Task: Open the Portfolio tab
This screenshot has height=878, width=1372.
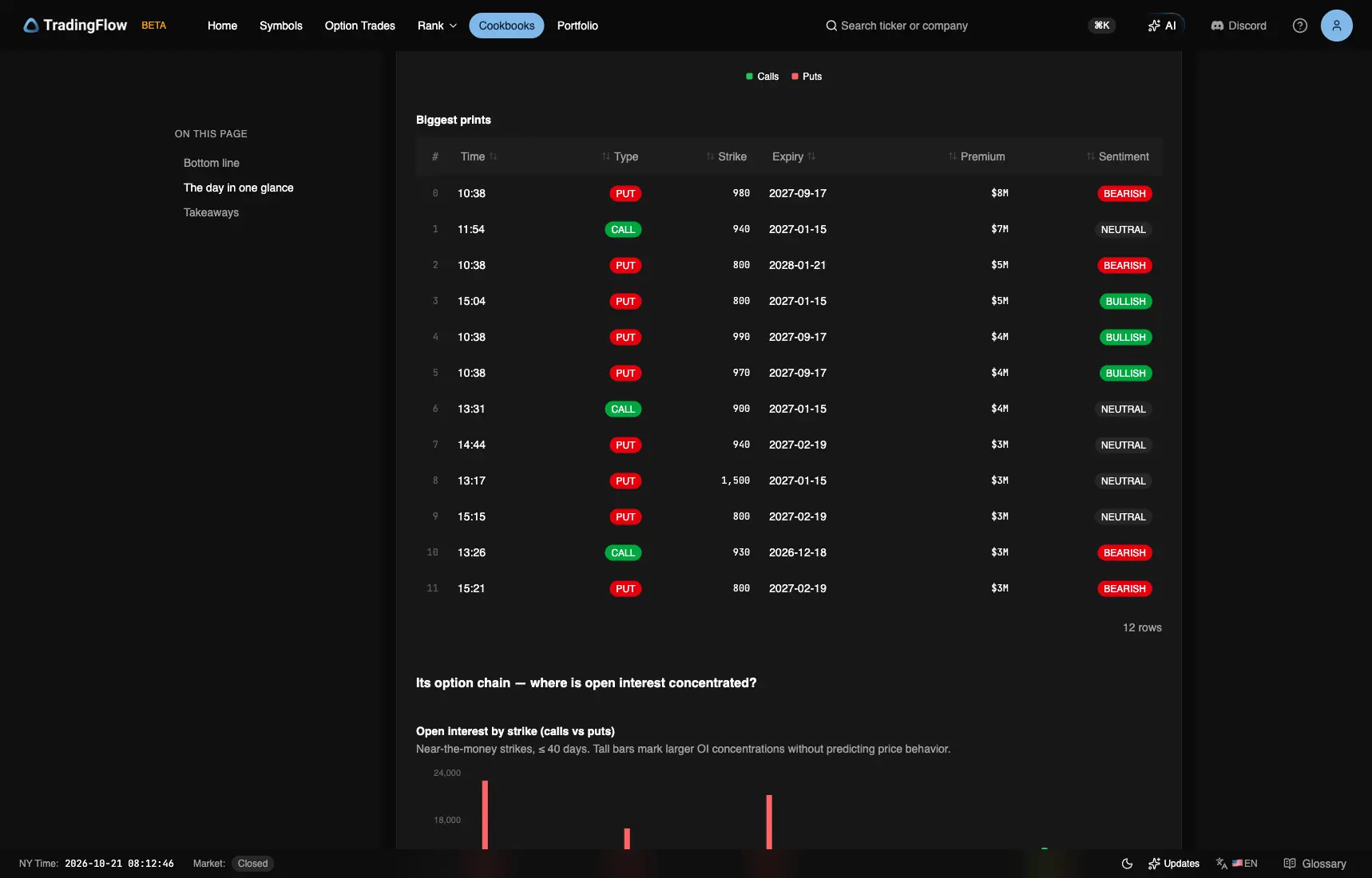Action: (577, 26)
